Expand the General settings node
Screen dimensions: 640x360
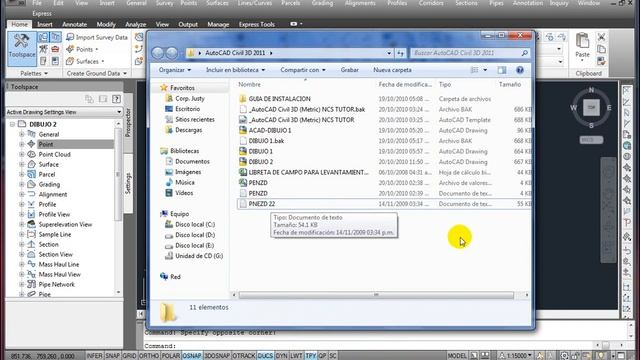pyautogui.click(x=22, y=134)
